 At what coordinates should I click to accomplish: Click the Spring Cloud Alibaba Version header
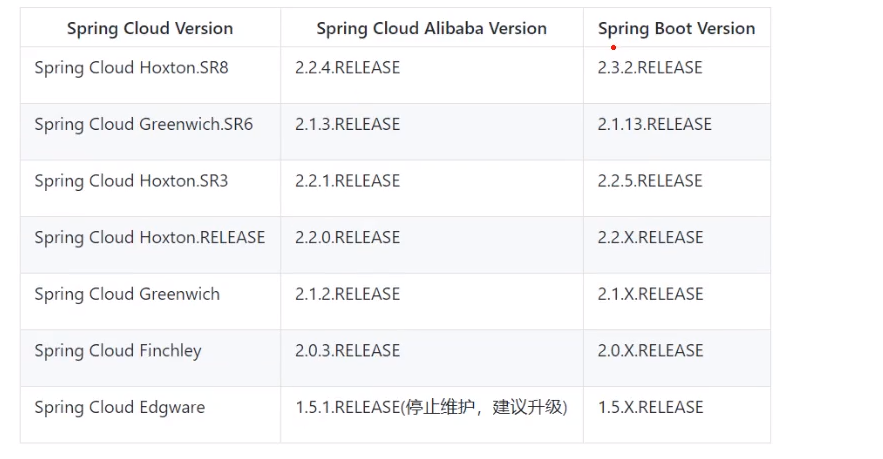[431, 28]
